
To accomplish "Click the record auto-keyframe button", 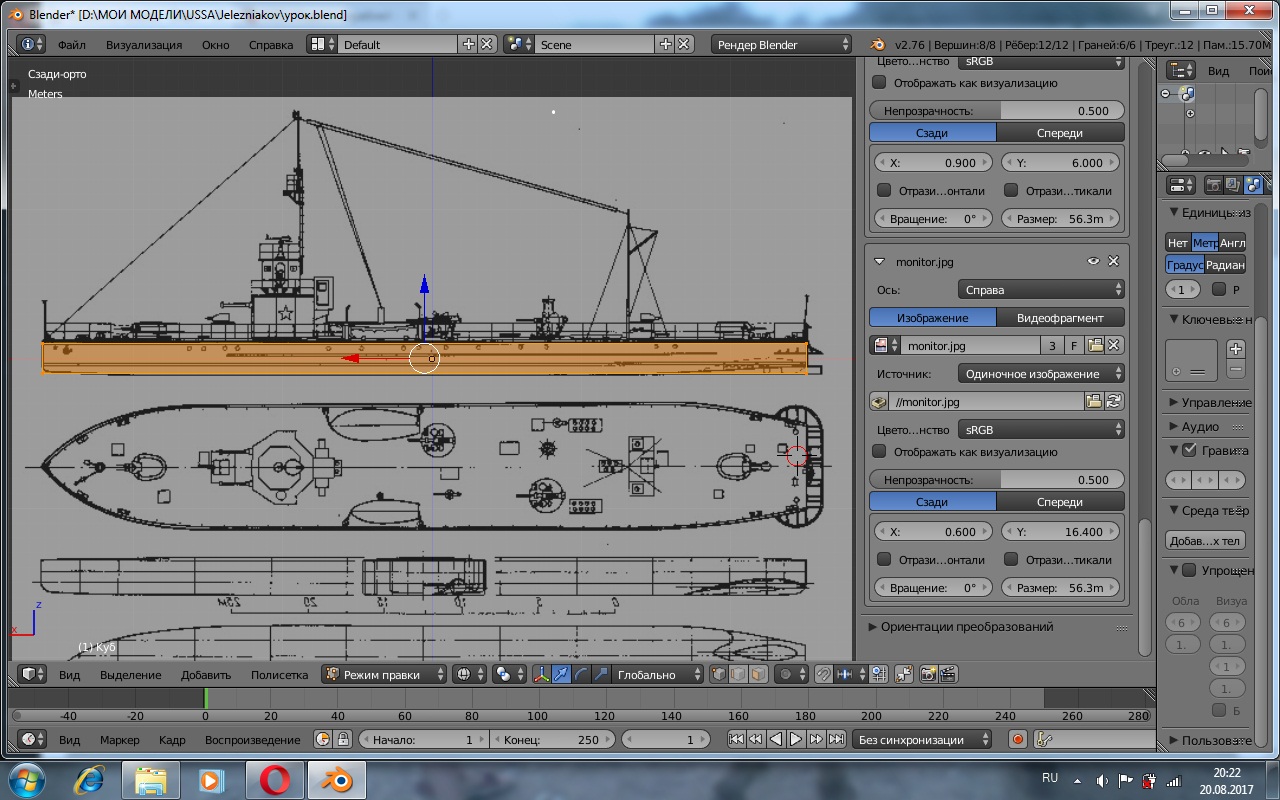I will pos(1018,740).
